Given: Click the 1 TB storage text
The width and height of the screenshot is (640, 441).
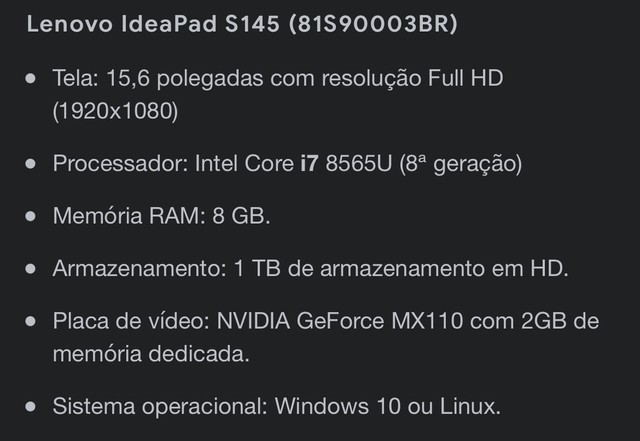Looking at the screenshot, I should point(257,269).
